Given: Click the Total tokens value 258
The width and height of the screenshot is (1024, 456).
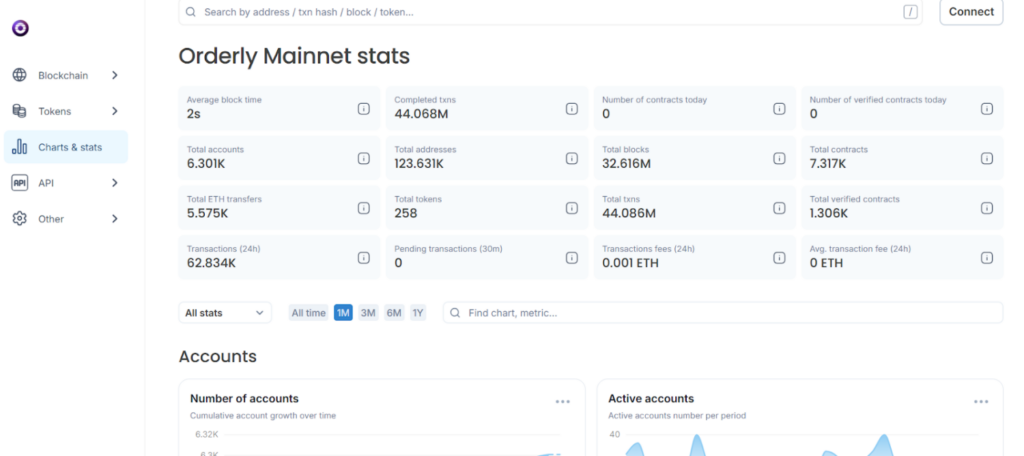Looking at the screenshot, I should [x=406, y=214].
